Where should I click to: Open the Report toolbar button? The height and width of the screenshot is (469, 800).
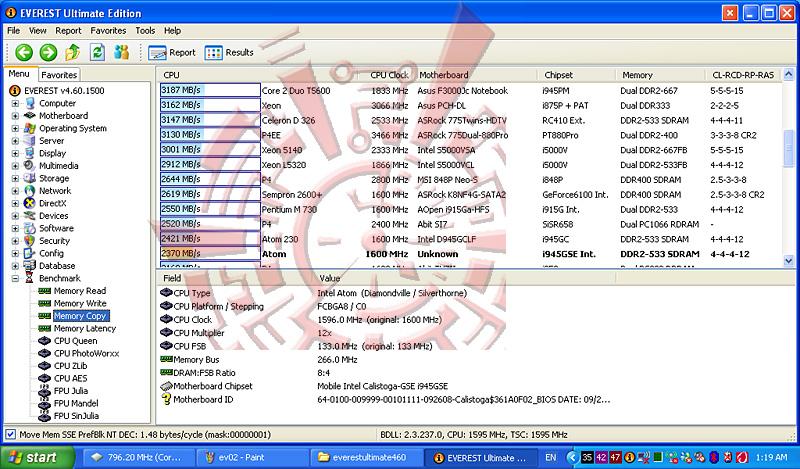click(172, 53)
